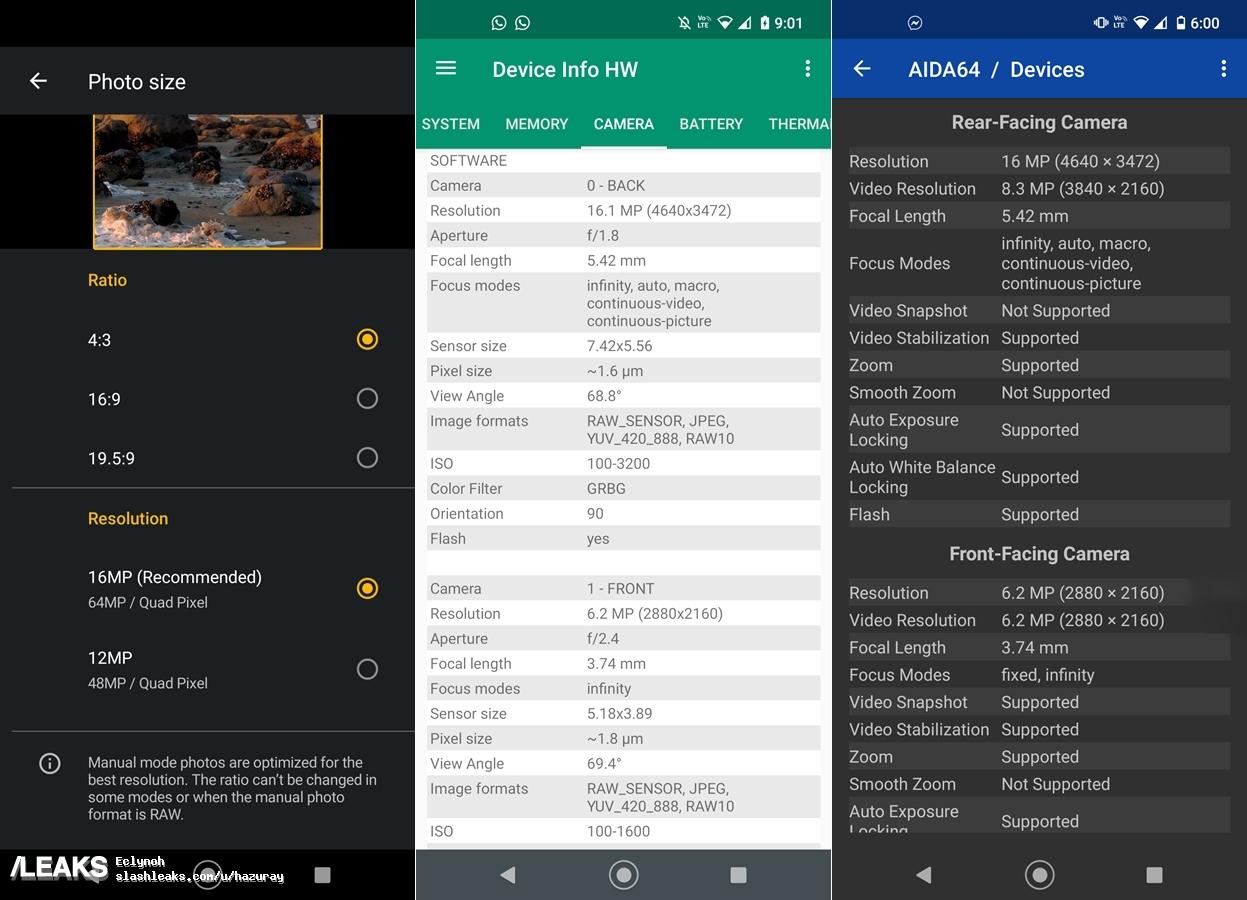
Task: Tap the 8.3 MP (3840 × 2160) value
Action: (x=1083, y=189)
